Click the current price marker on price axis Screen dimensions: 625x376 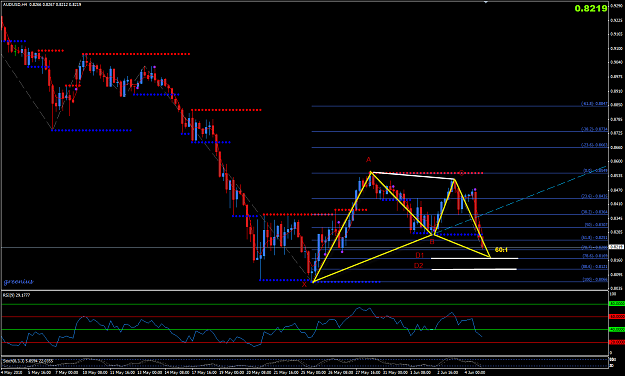pos(616,247)
